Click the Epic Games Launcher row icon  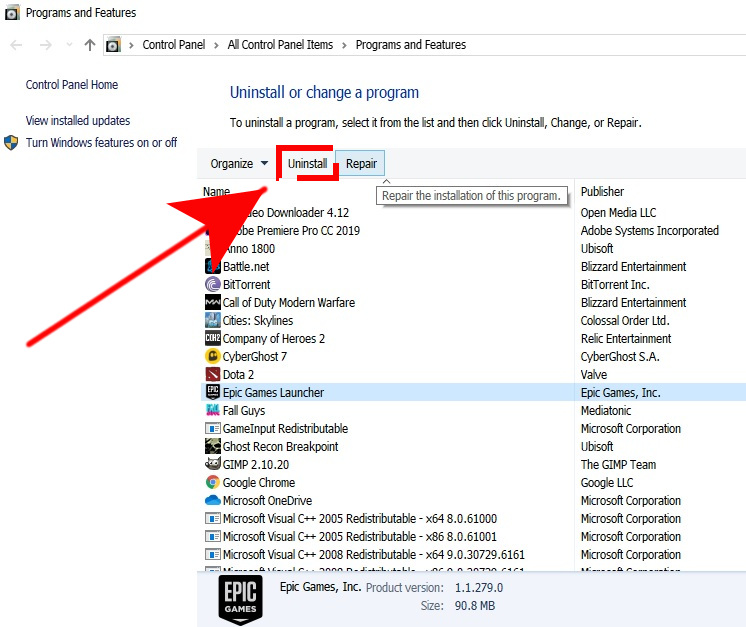tap(213, 392)
